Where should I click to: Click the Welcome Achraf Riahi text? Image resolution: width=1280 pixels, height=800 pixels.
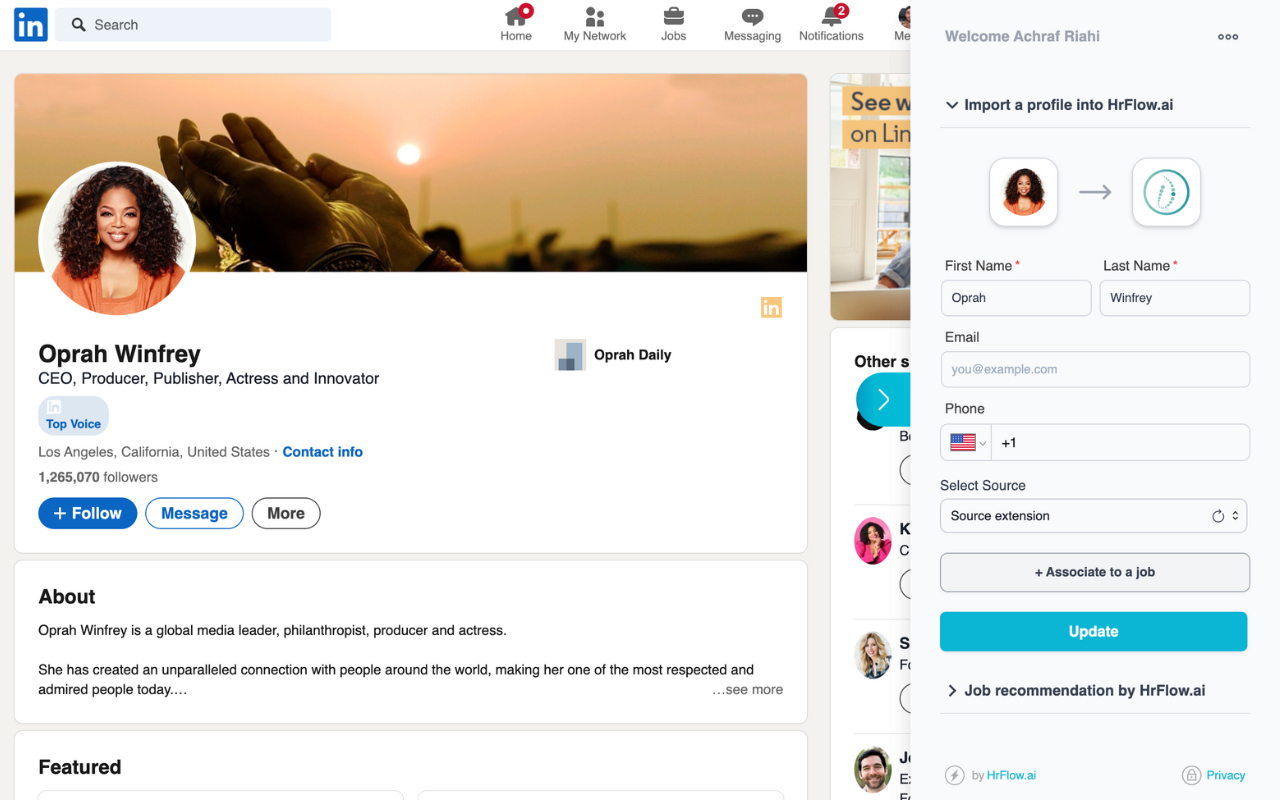click(x=1022, y=37)
